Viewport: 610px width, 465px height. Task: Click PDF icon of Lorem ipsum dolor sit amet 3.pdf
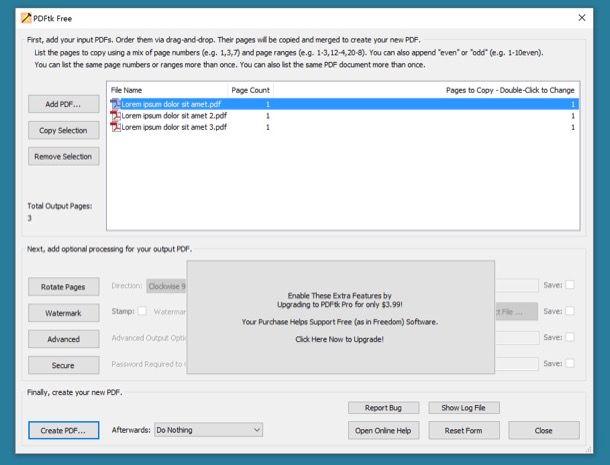116,127
